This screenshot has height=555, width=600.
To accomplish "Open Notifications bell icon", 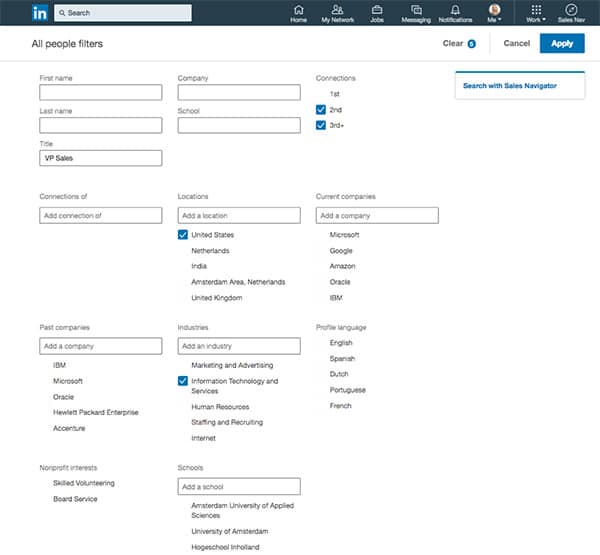I will pos(455,13).
